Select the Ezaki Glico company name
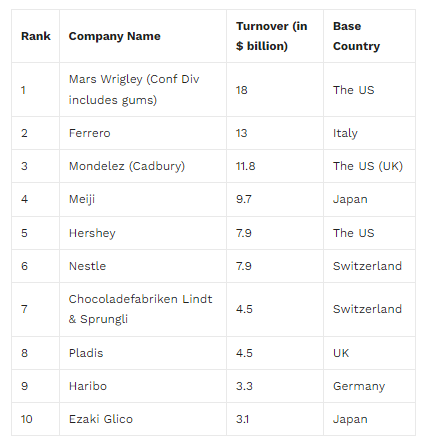Screen dimensions: 428x445 101,419
